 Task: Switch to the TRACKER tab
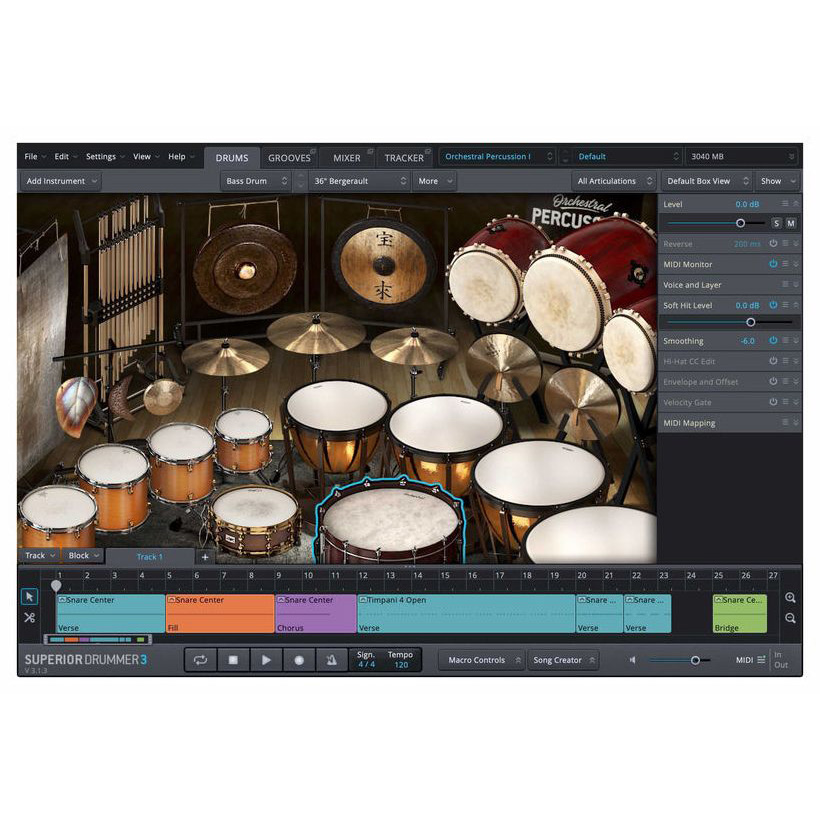click(x=404, y=157)
